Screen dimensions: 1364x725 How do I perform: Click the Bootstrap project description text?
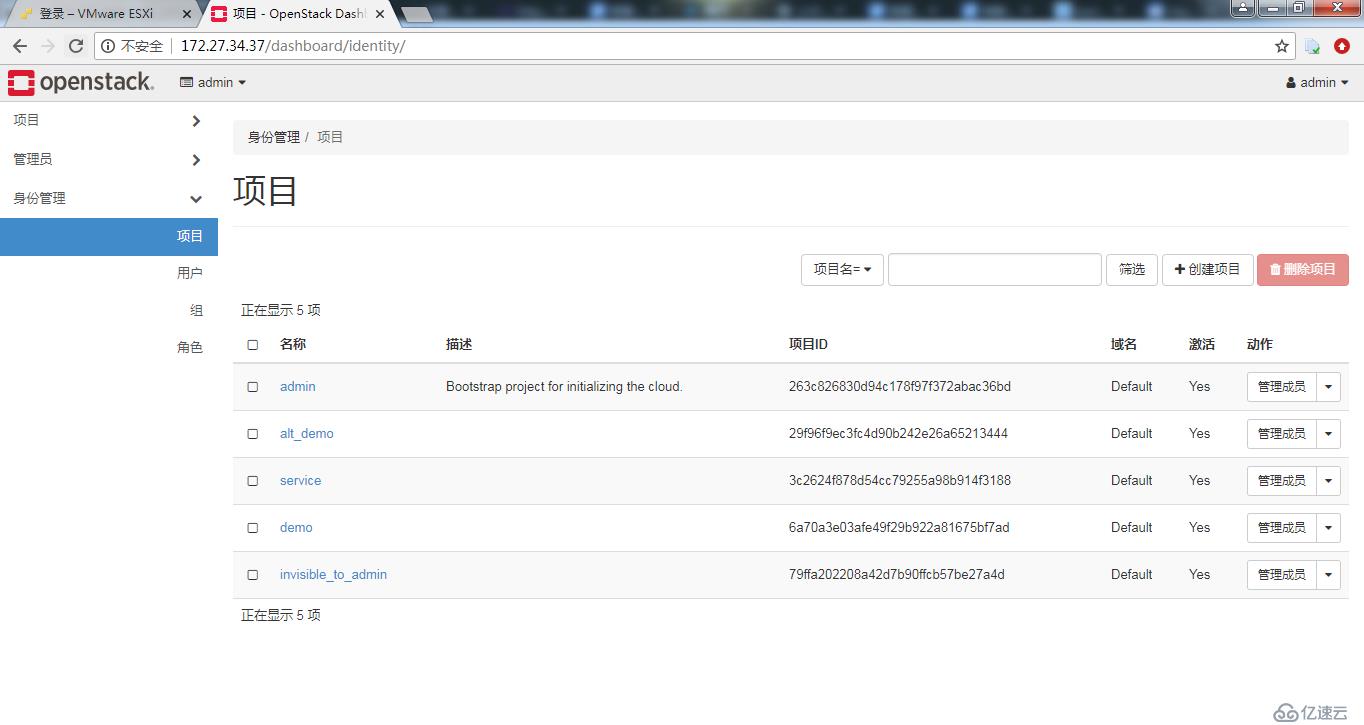pyautogui.click(x=564, y=387)
